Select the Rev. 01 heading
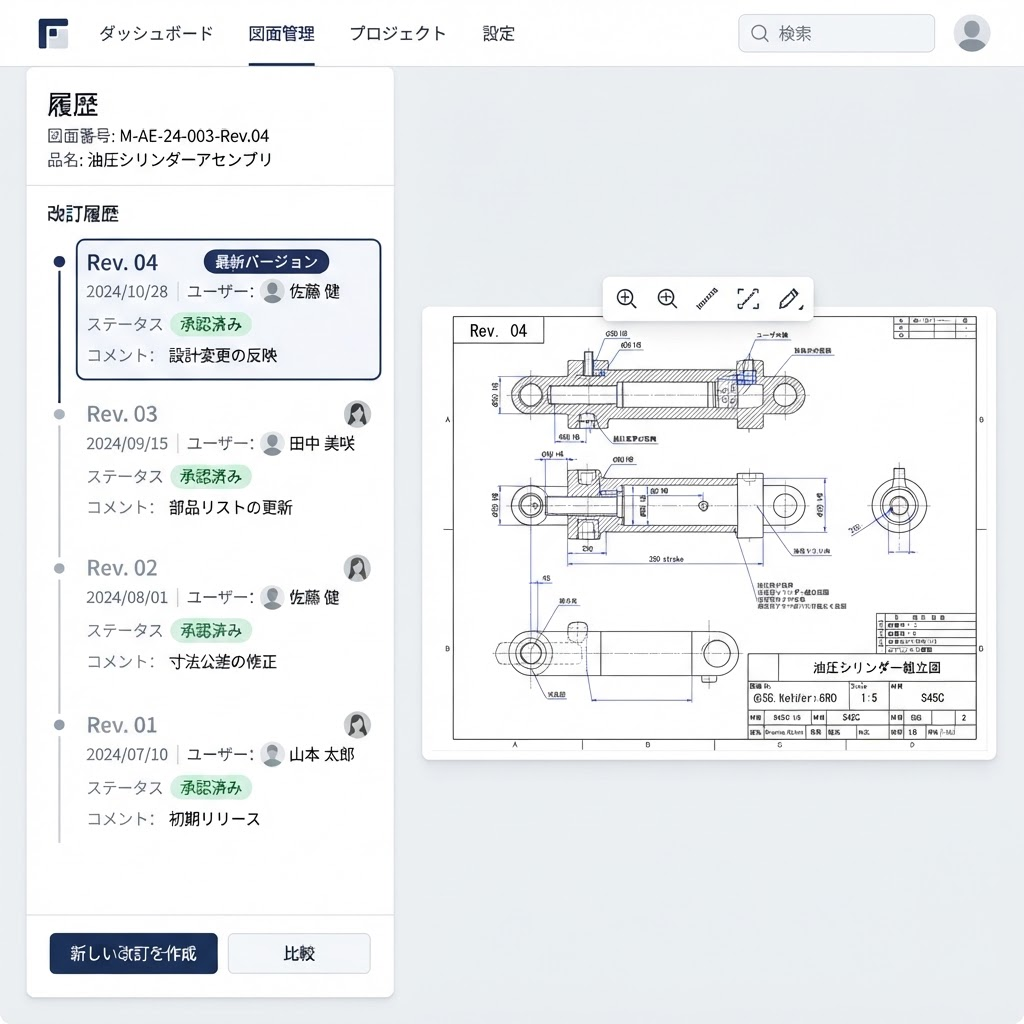The width and height of the screenshot is (1024, 1024). tap(122, 725)
